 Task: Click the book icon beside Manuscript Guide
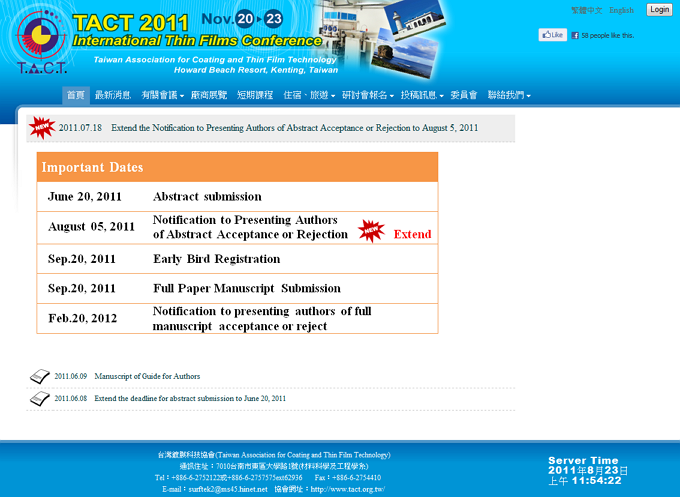40,377
